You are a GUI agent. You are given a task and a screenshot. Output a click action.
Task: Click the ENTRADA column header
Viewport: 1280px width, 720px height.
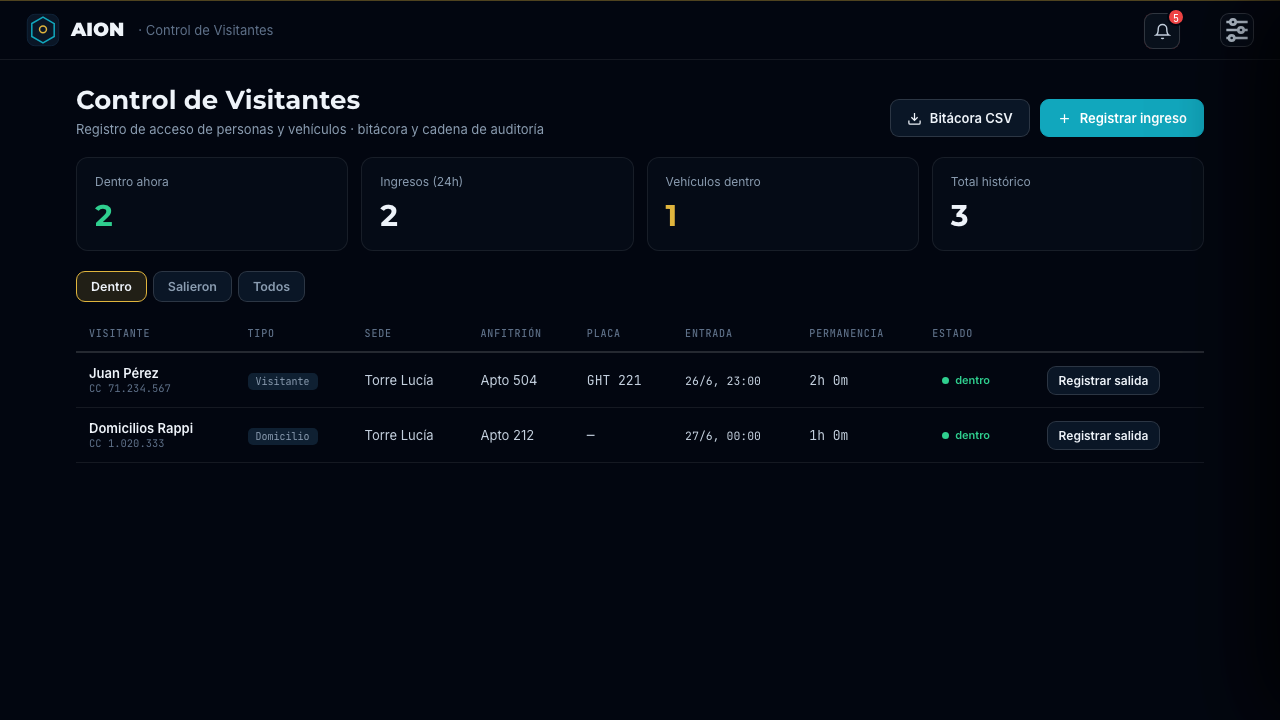tap(709, 334)
